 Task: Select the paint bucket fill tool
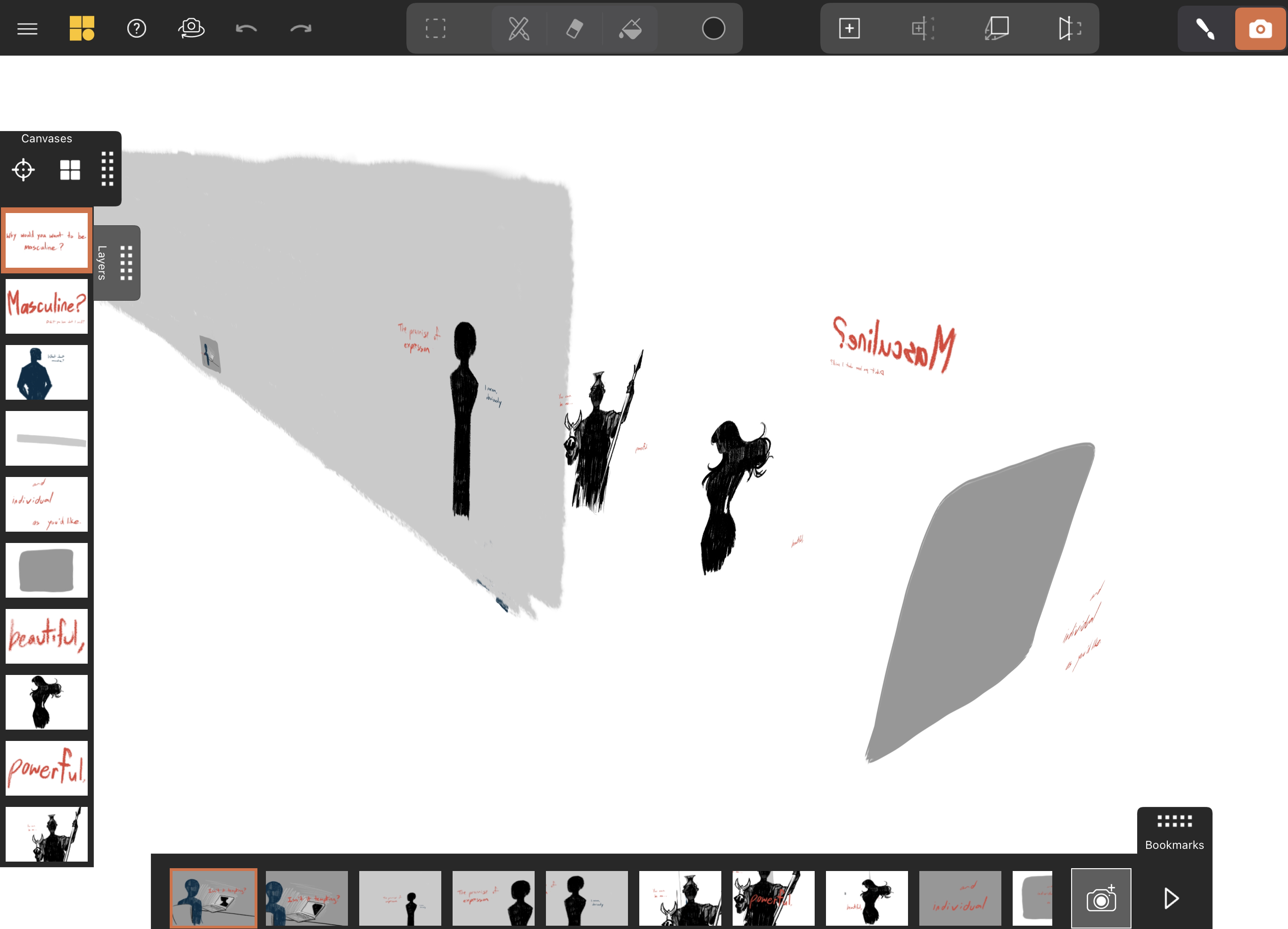click(x=630, y=28)
